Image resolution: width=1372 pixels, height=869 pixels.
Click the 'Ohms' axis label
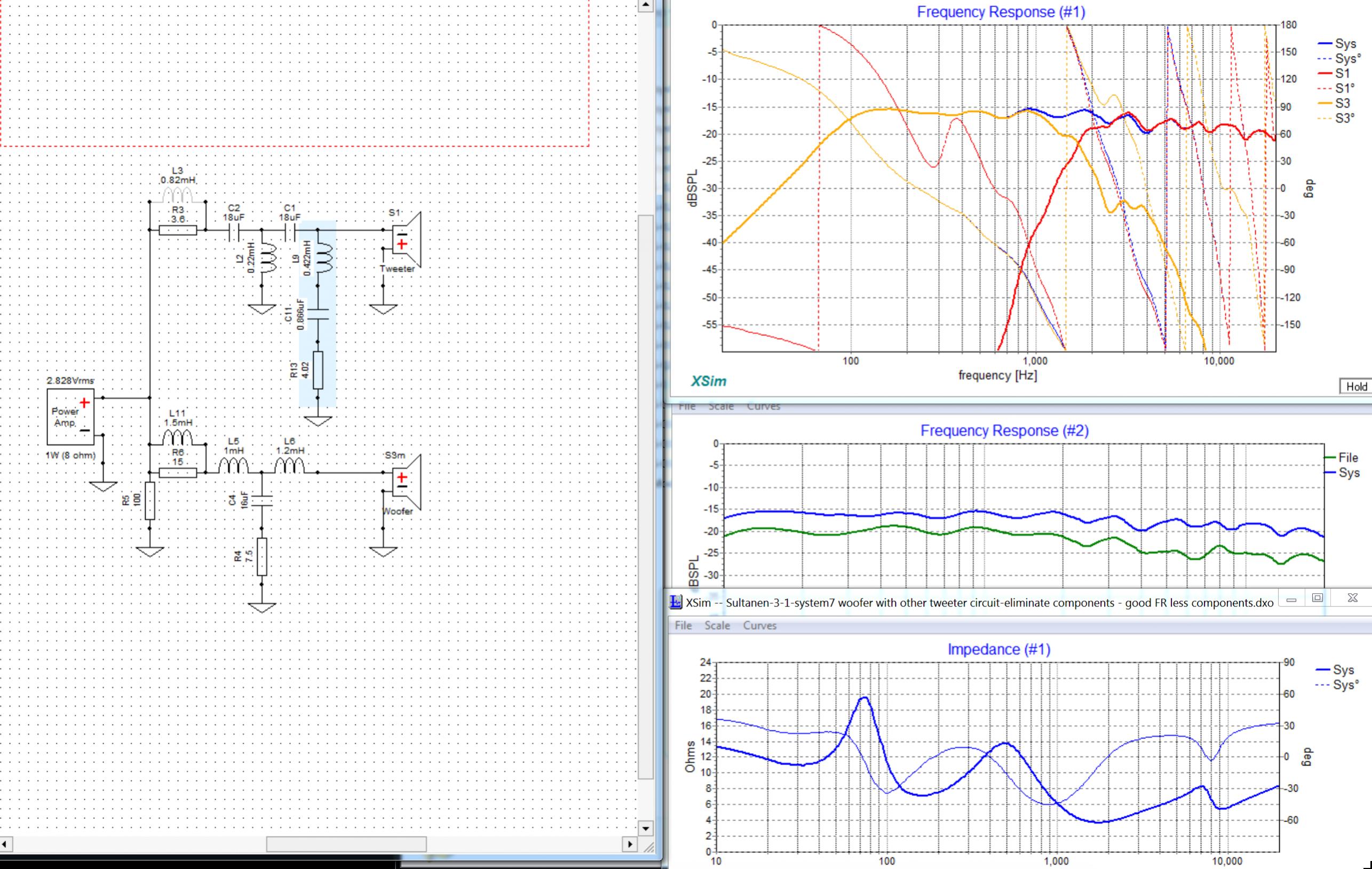(x=690, y=756)
